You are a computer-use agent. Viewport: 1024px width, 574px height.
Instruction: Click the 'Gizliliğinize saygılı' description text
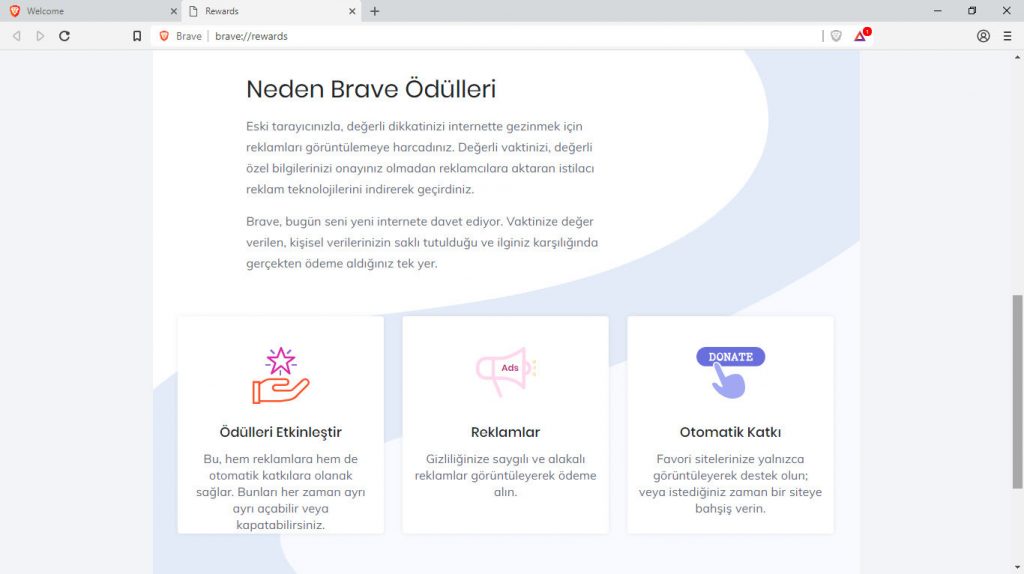505,475
